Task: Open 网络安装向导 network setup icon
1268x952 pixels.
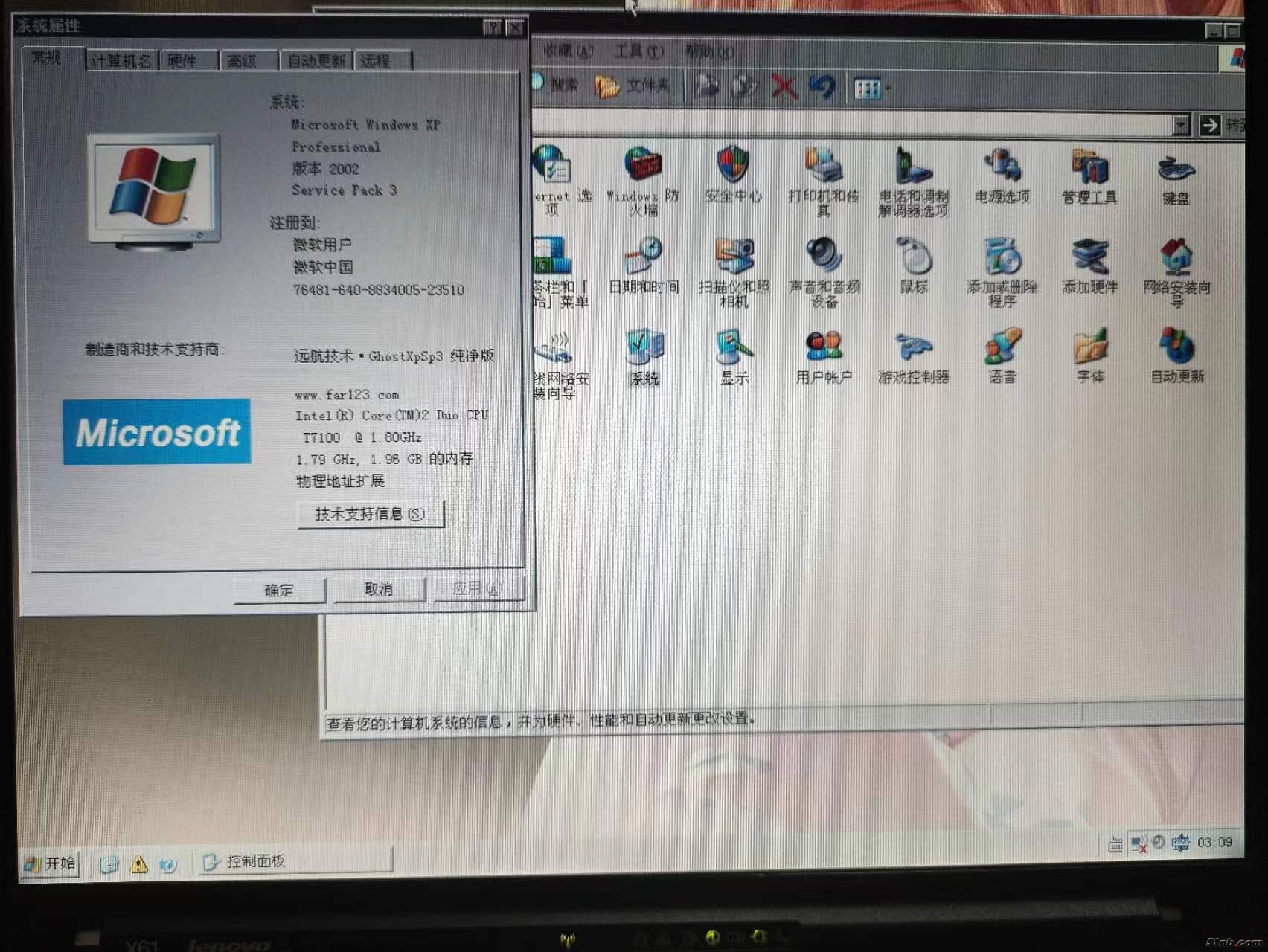Action: tap(1176, 272)
